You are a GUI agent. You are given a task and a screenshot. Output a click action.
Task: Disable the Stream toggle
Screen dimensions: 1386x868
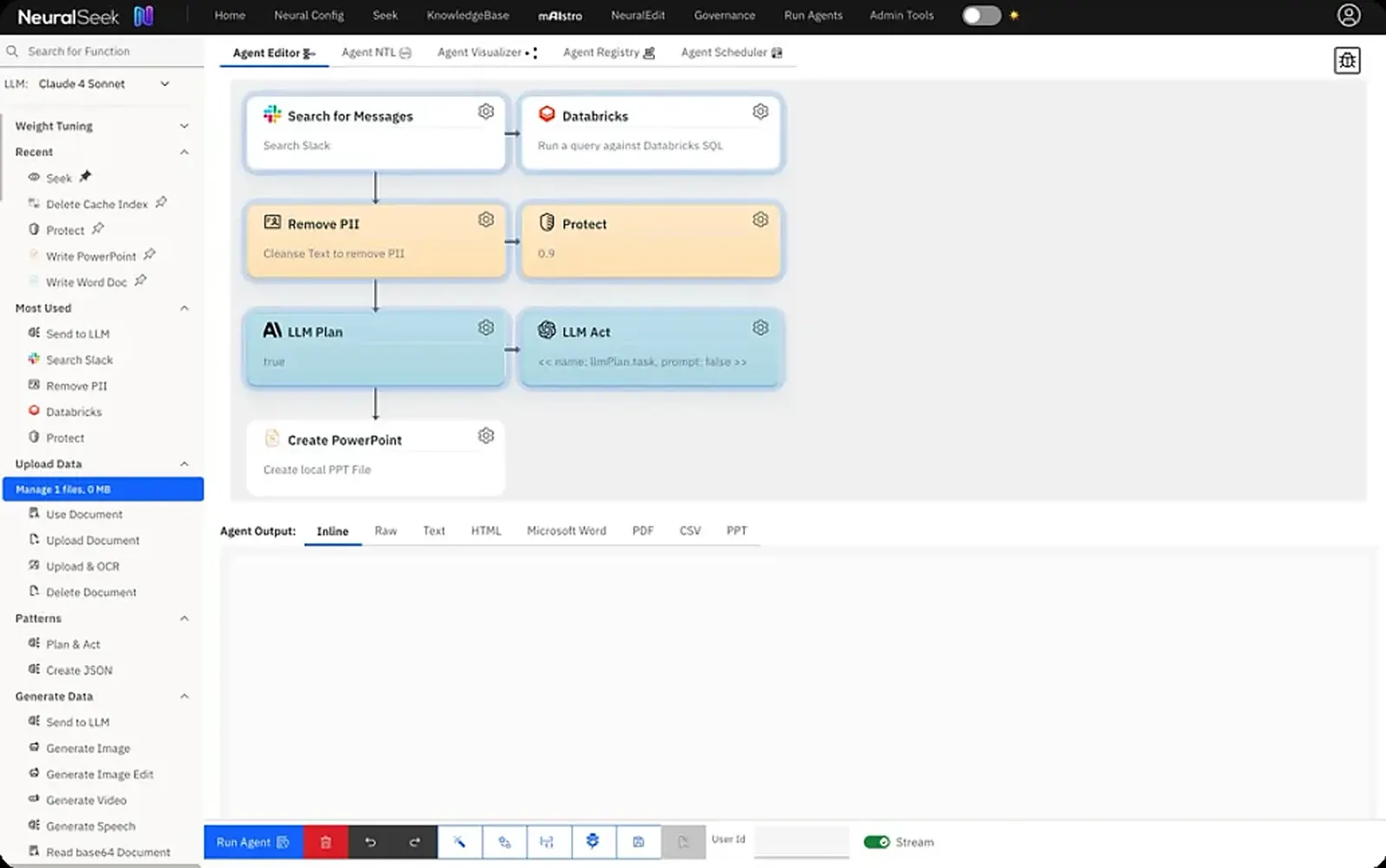877,842
